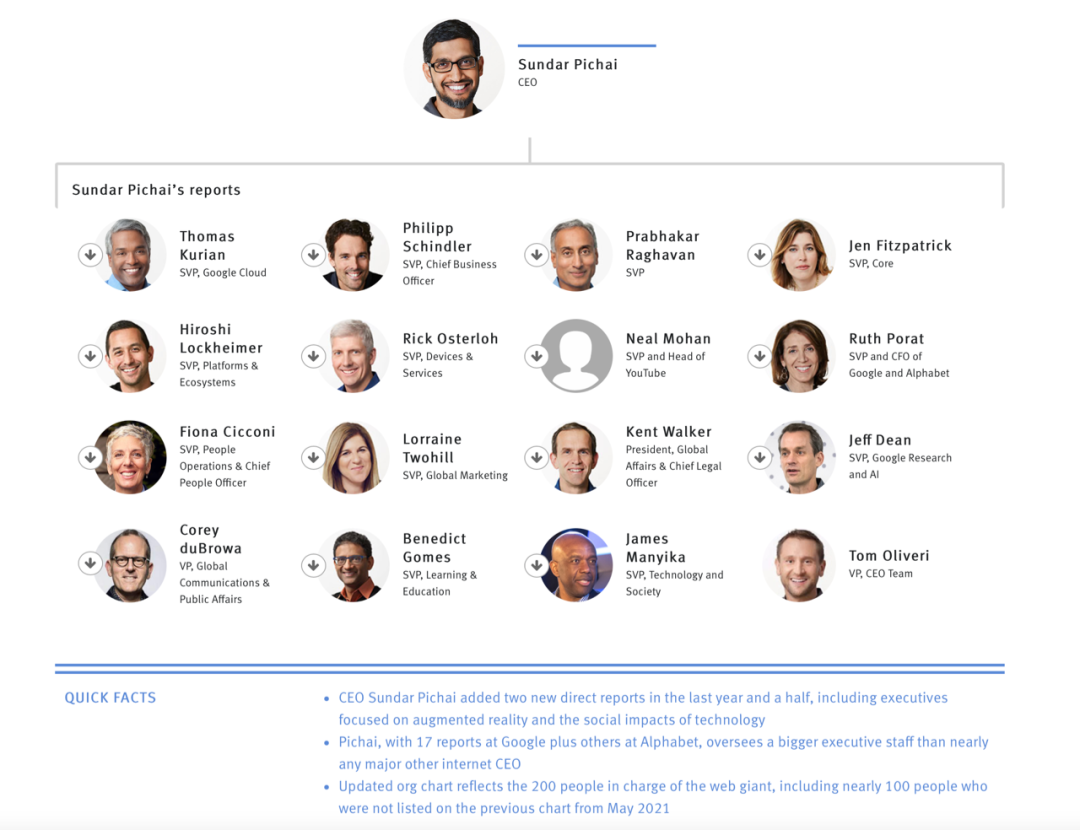Image resolution: width=1080 pixels, height=830 pixels.
Task: Click the name Neal Mohan
Action: coord(667,338)
